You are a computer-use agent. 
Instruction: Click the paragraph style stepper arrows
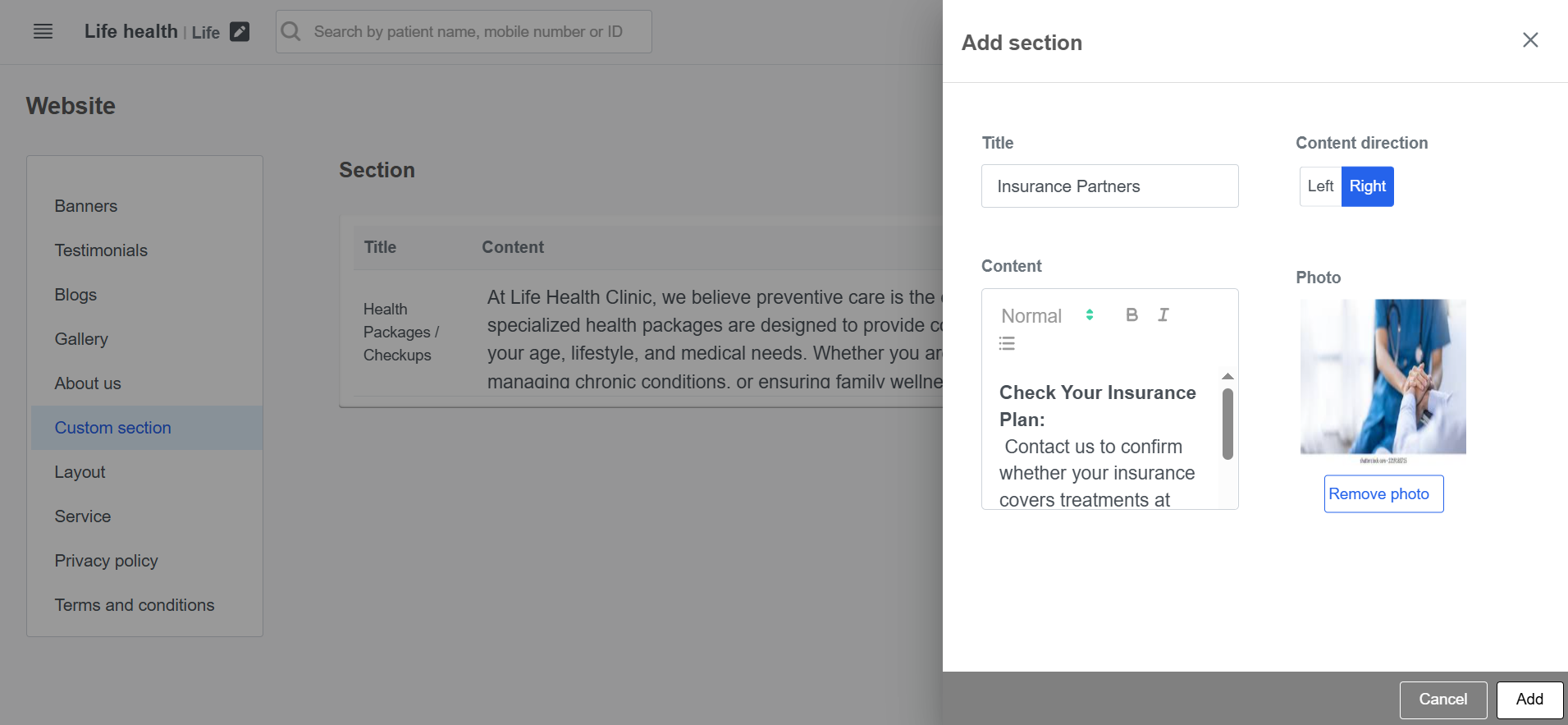pos(1090,314)
